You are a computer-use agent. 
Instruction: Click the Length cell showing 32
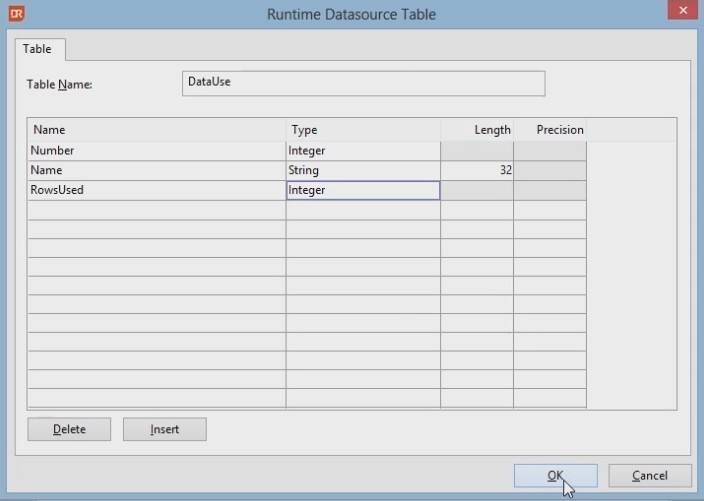click(x=477, y=171)
